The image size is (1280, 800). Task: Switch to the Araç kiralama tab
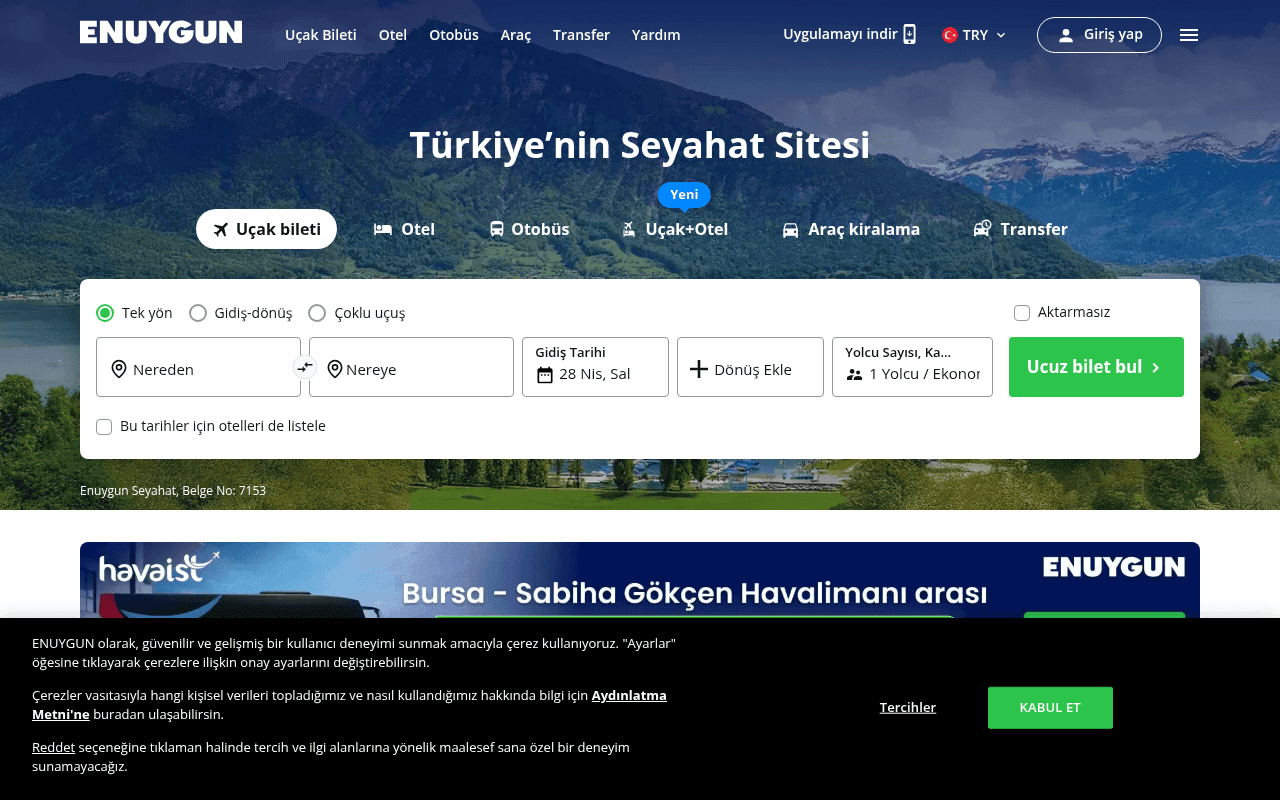[851, 229]
